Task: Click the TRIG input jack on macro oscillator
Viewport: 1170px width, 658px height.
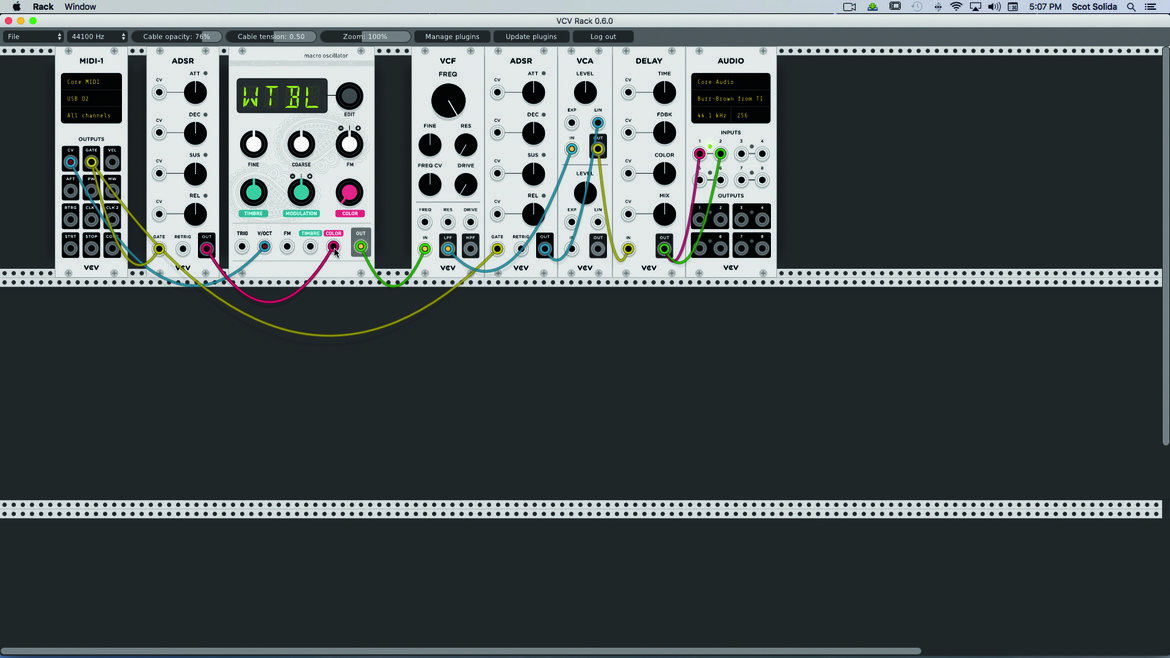Action: [242, 246]
